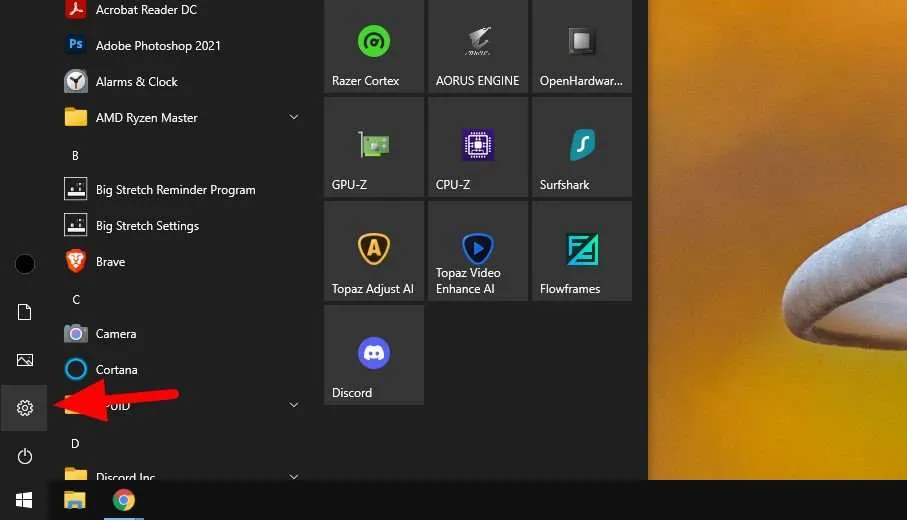Launch CPU-Z tile
The width and height of the screenshot is (907, 520).
tap(478, 147)
